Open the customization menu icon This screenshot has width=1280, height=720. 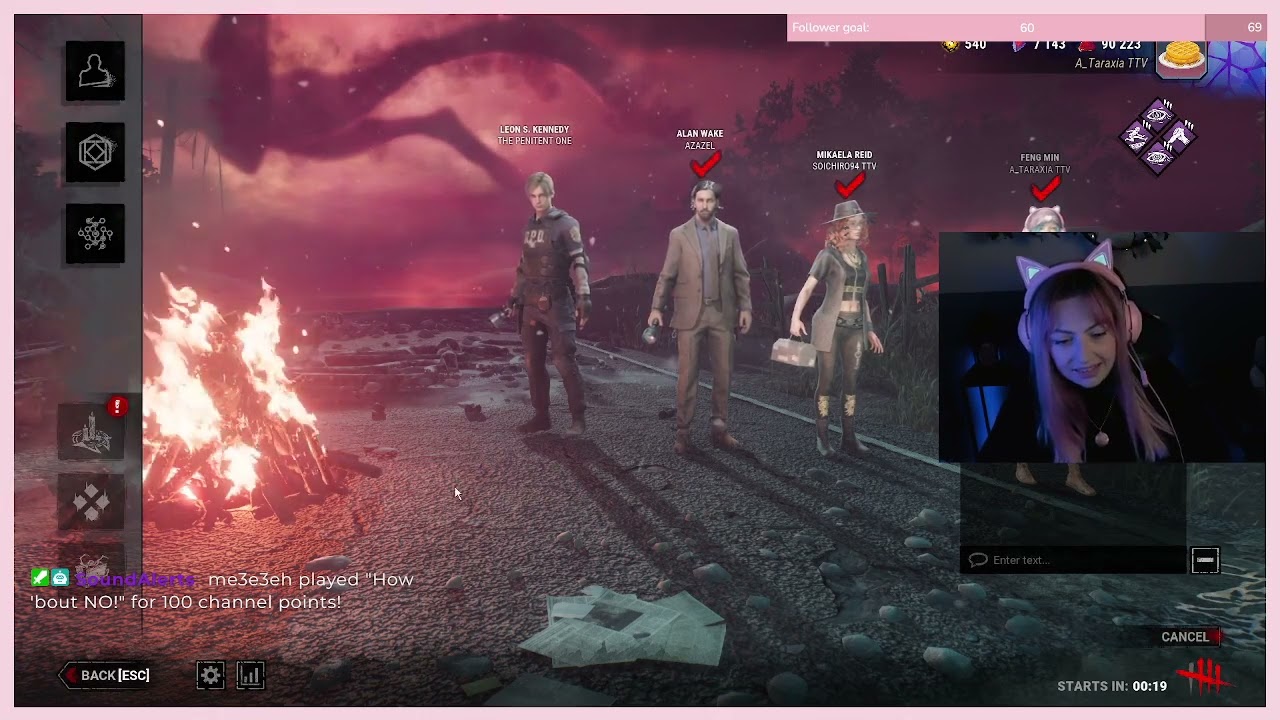click(x=95, y=234)
